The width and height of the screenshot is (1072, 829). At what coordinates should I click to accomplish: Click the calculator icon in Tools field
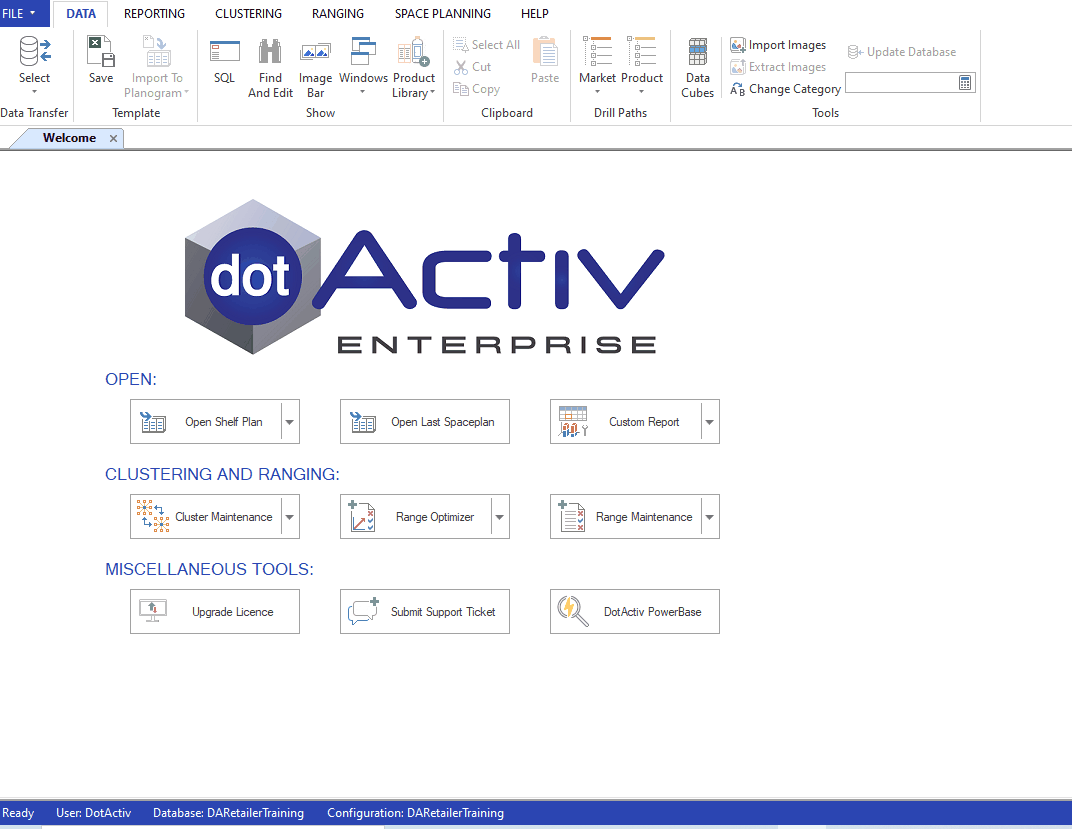tap(965, 83)
